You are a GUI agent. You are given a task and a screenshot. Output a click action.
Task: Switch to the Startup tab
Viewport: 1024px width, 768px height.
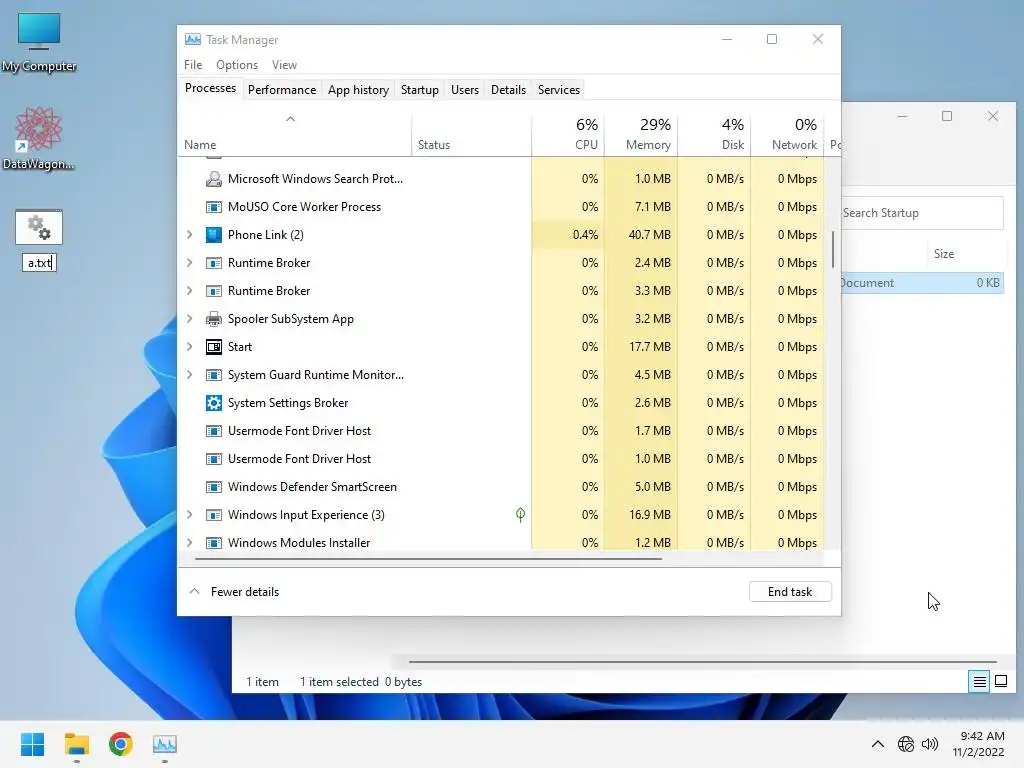419,90
